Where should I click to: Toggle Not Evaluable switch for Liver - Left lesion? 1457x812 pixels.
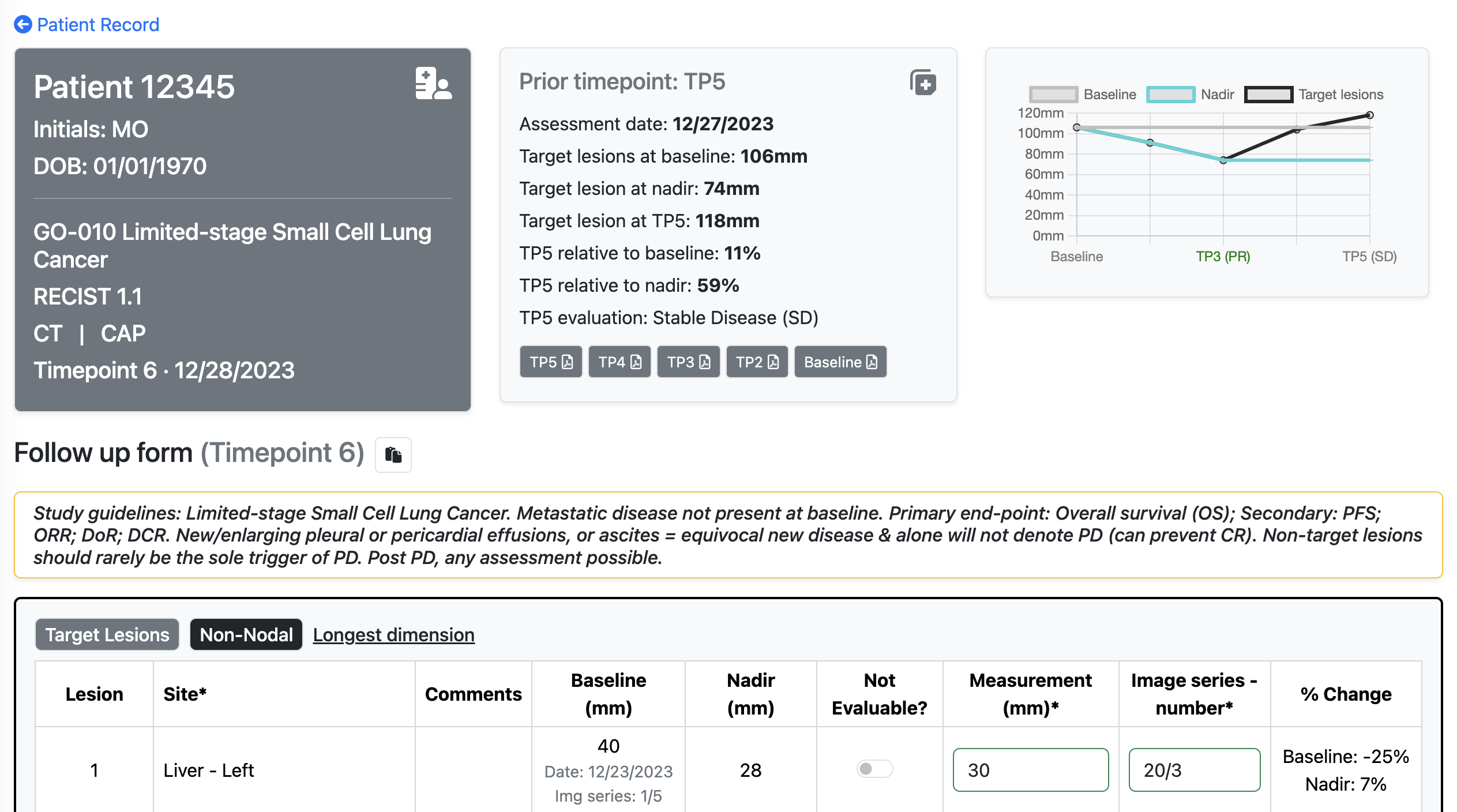click(874, 769)
